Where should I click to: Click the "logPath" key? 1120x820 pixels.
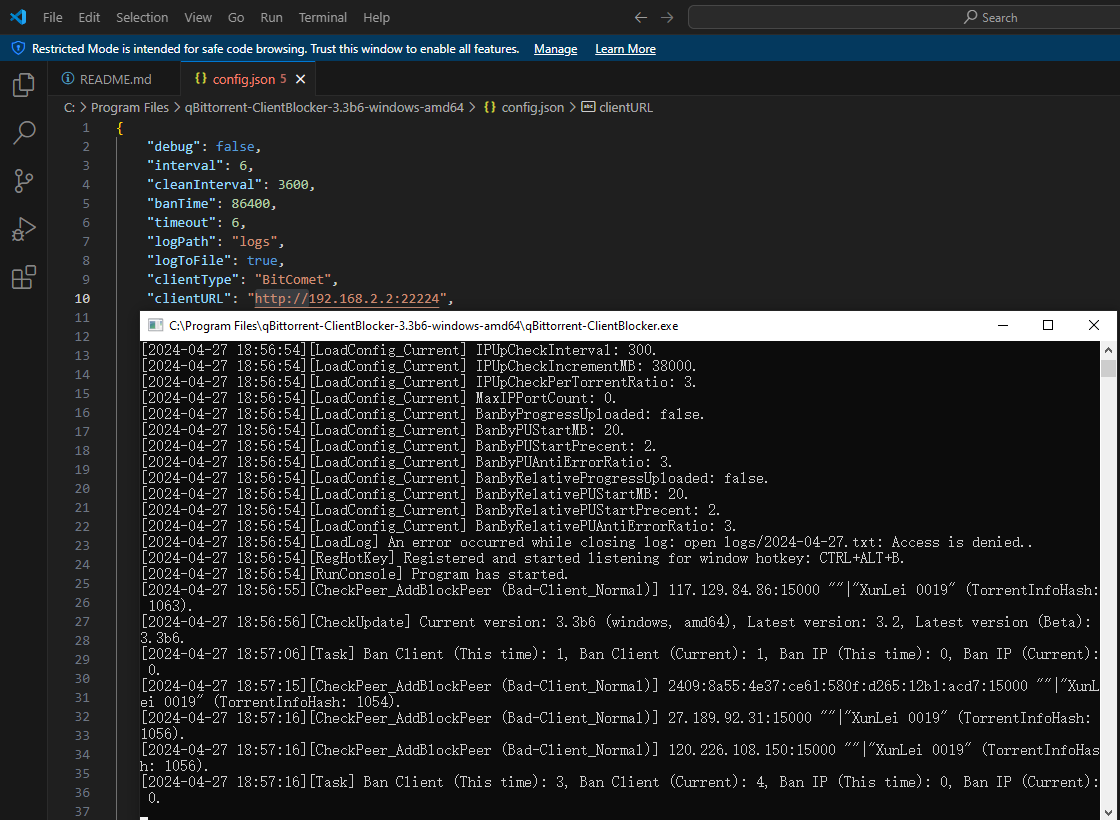coord(181,241)
